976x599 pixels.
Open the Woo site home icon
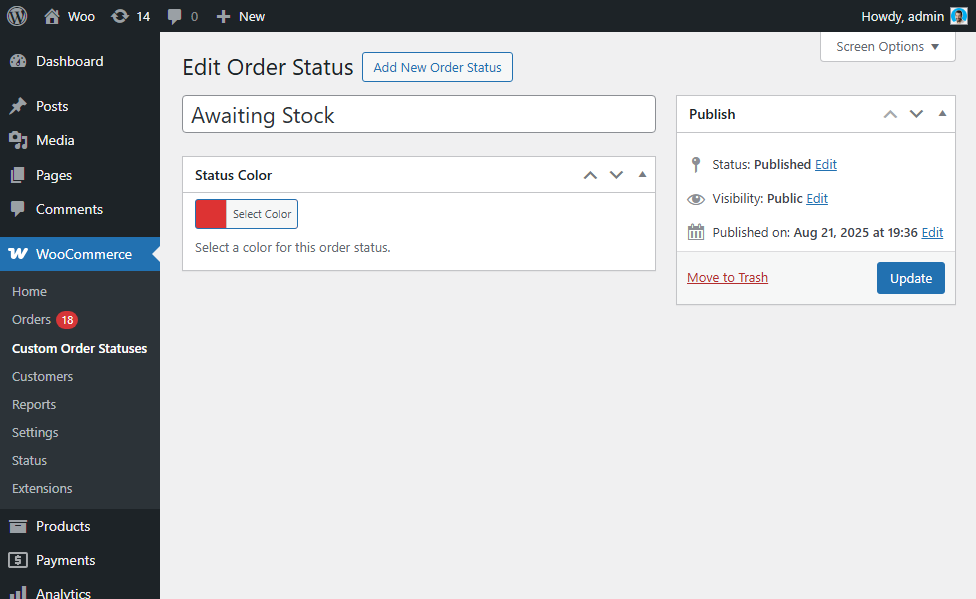[x=52, y=16]
